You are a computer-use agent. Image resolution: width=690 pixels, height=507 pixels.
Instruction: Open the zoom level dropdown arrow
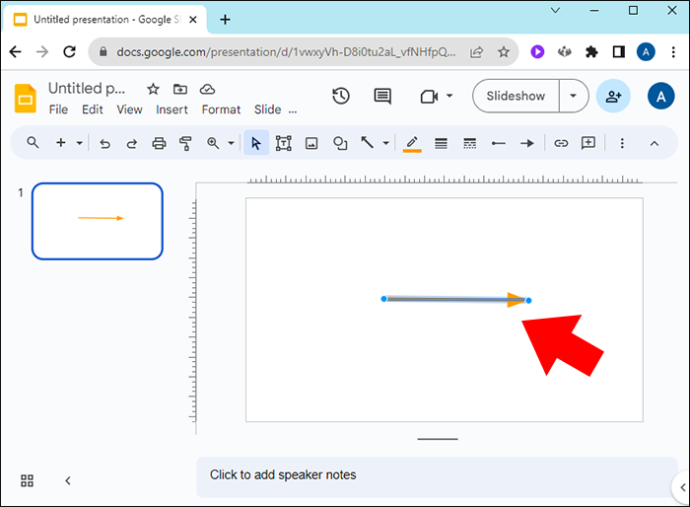(x=231, y=143)
